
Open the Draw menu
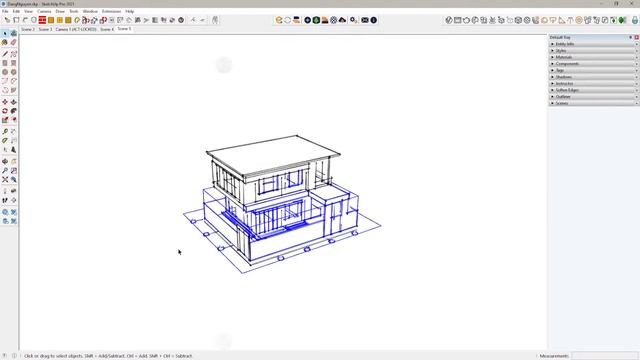click(60, 11)
